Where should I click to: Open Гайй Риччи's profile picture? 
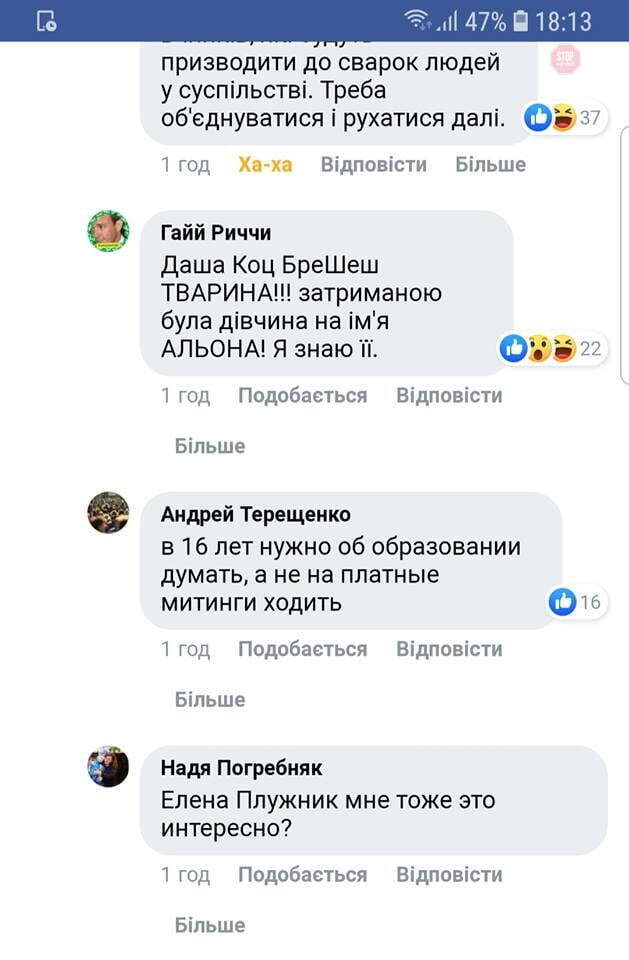coord(107,232)
